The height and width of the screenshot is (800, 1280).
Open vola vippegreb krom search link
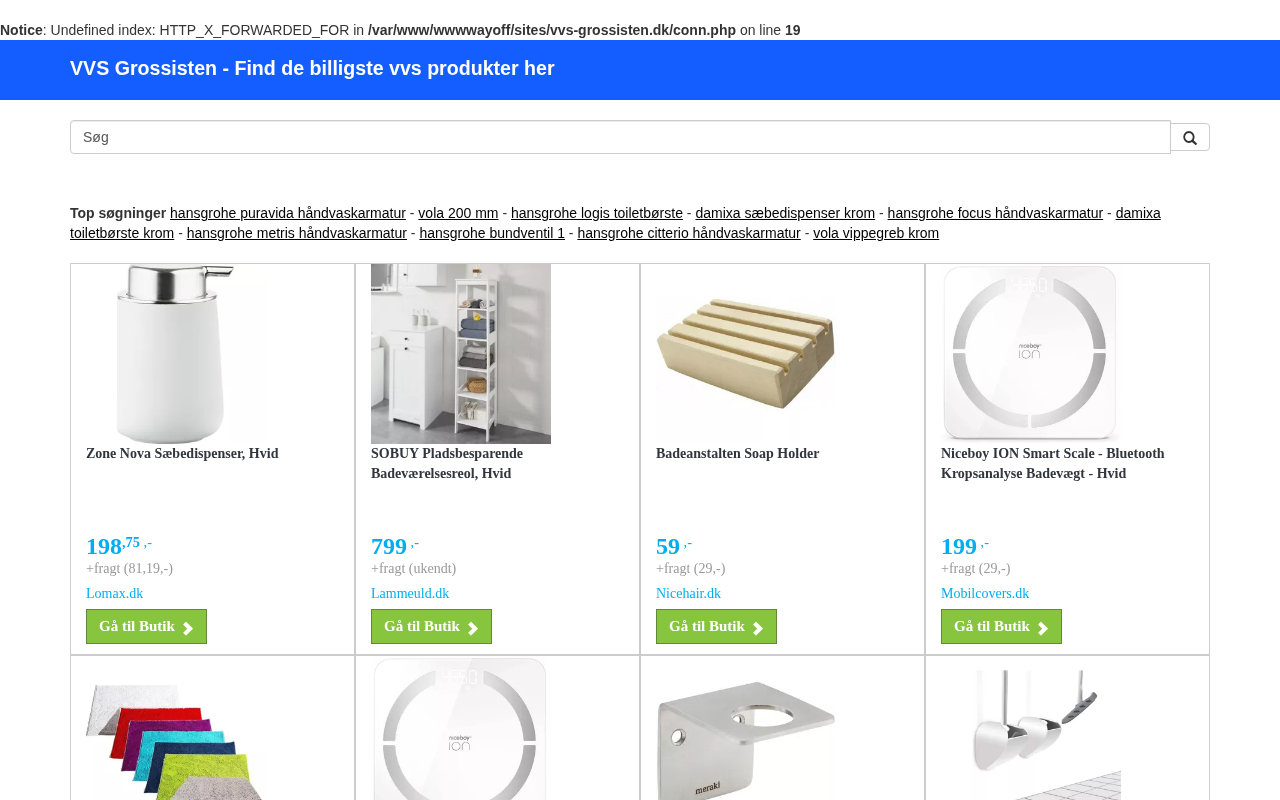click(876, 233)
